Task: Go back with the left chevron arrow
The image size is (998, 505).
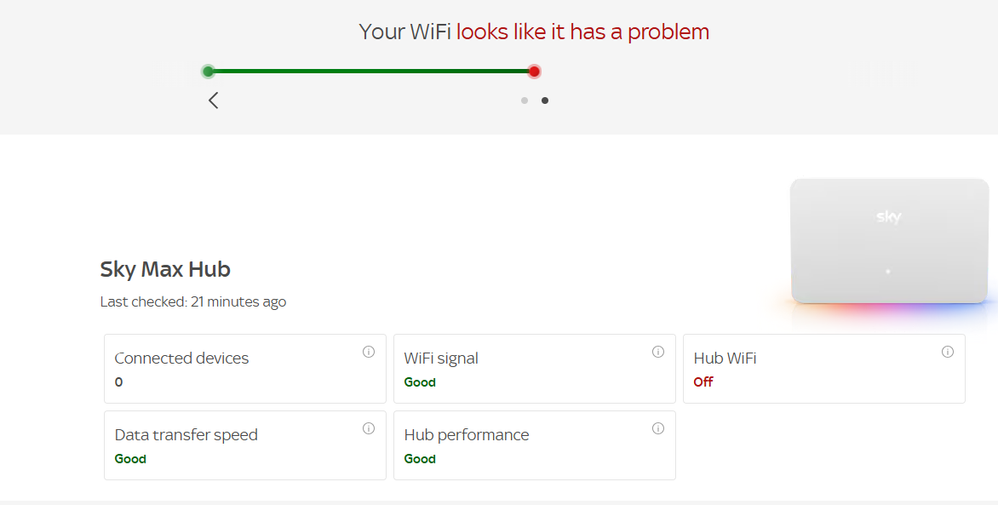Action: (213, 100)
